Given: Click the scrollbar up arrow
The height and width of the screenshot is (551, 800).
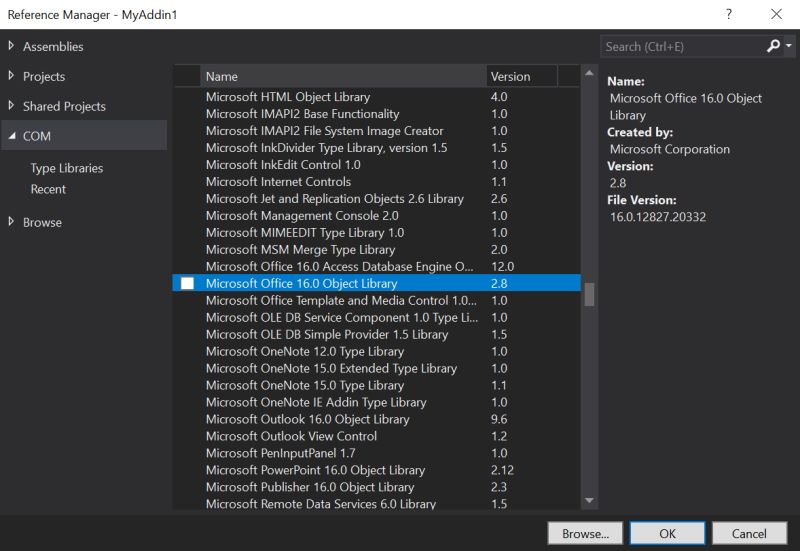Looking at the screenshot, I should point(589,73).
